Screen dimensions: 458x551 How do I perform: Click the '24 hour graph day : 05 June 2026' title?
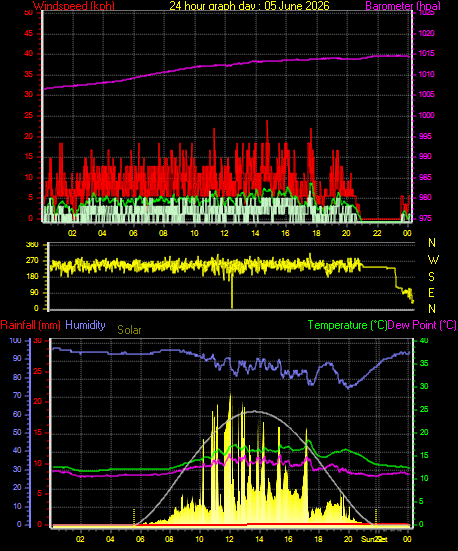(x=249, y=6)
